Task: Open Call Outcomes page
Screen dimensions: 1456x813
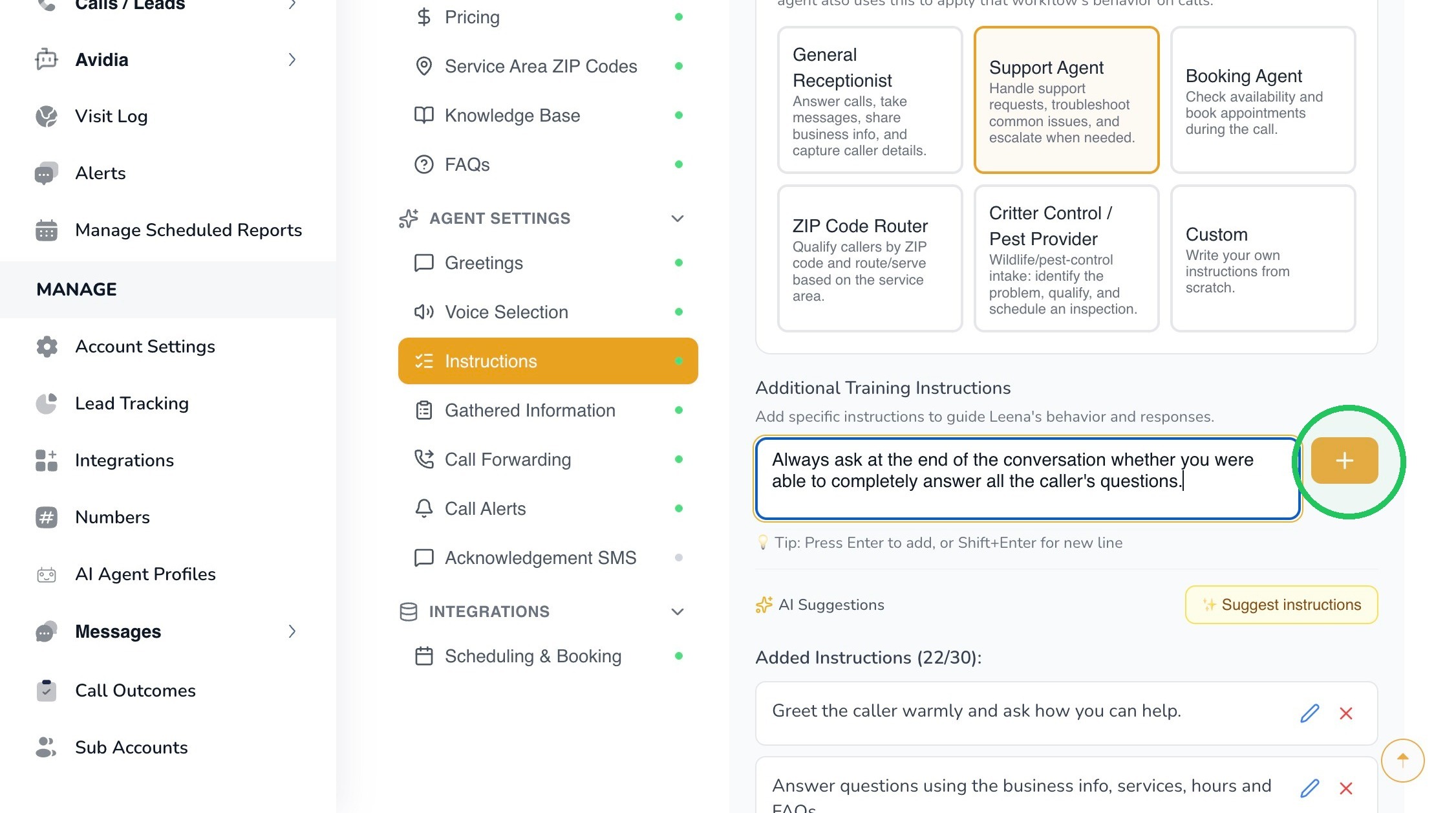Action: [x=135, y=691]
